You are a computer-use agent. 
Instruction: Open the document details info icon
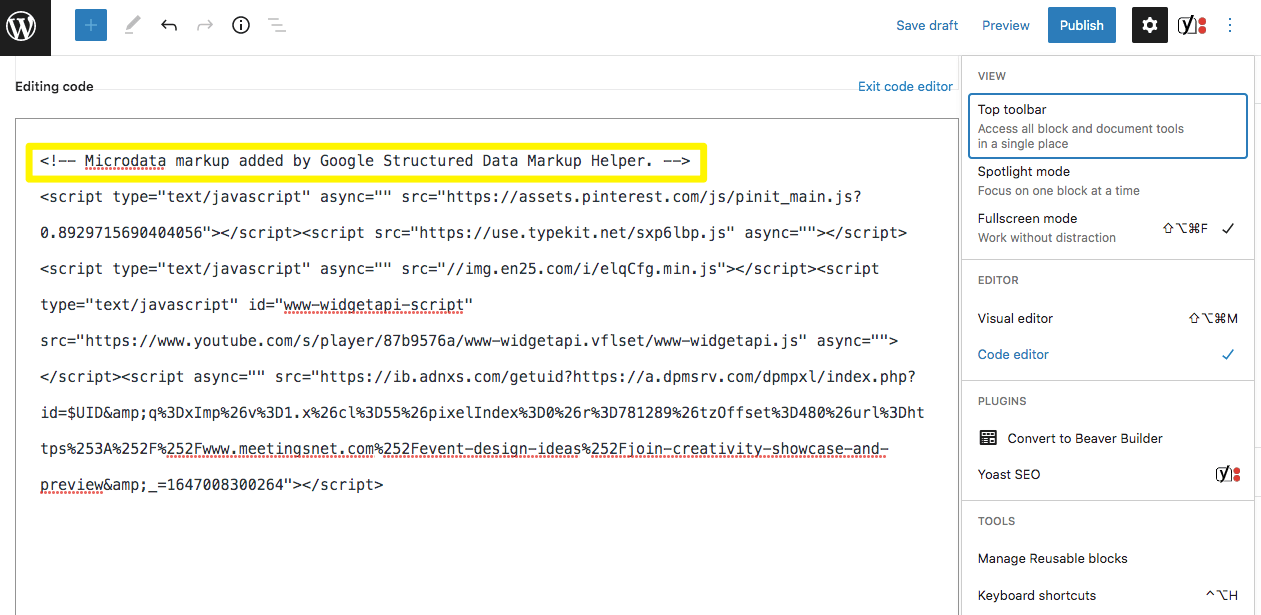pos(241,26)
